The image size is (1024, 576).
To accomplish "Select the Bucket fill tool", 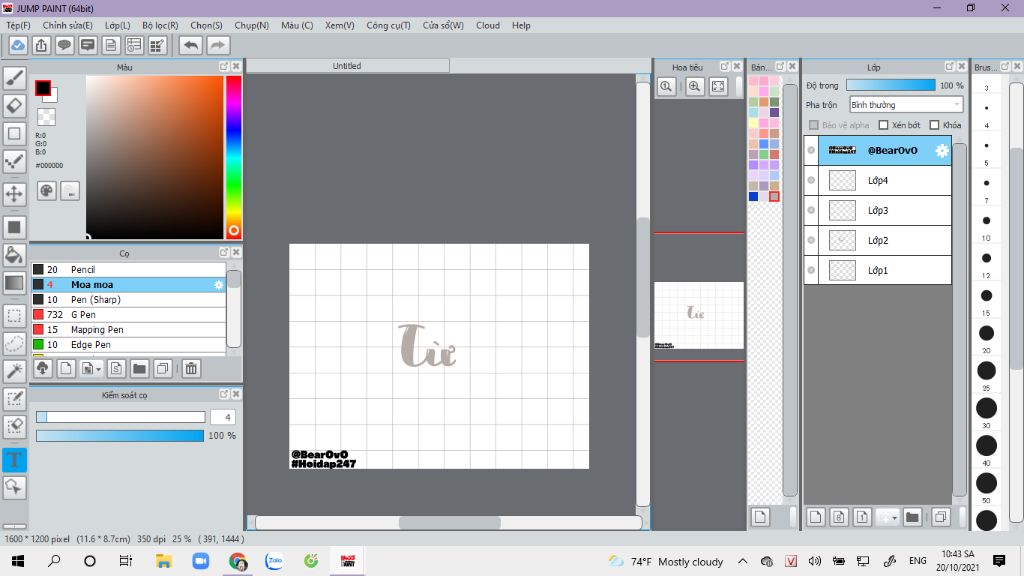I will click(x=14, y=255).
